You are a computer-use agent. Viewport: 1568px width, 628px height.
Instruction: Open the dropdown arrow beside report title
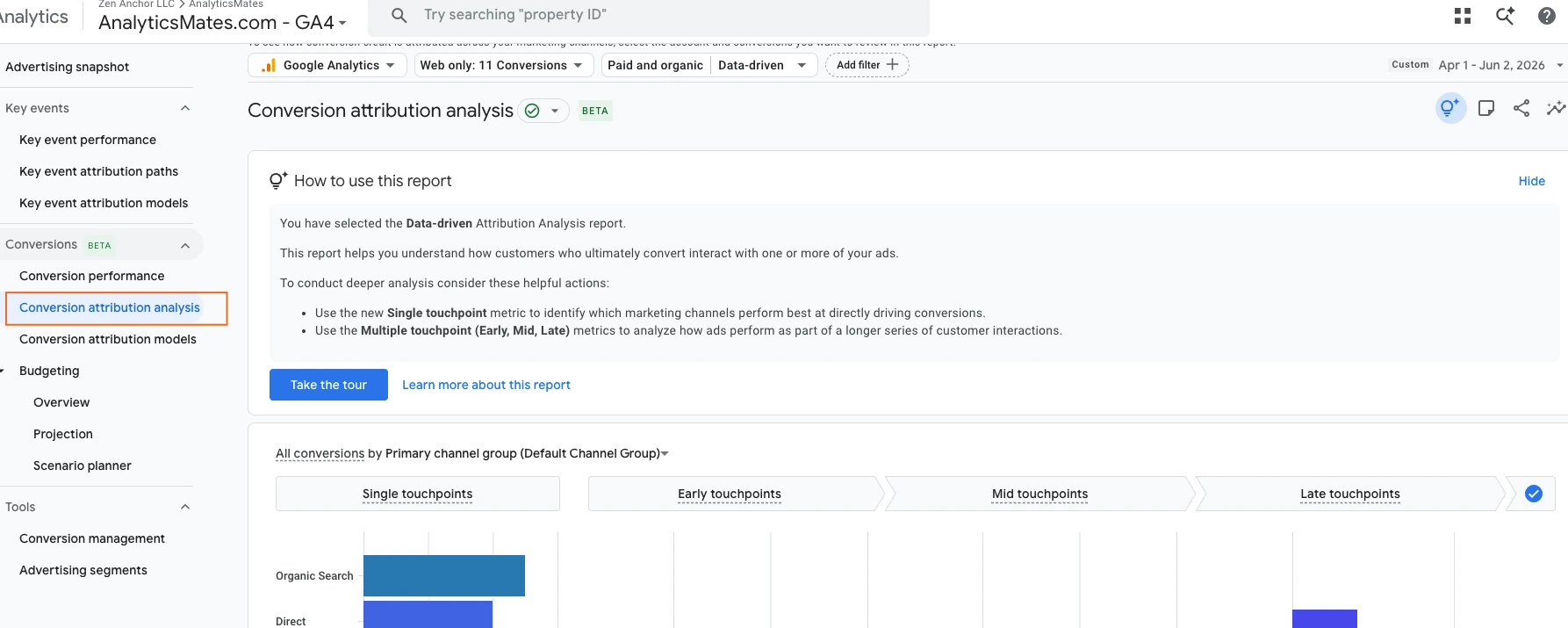tap(555, 111)
